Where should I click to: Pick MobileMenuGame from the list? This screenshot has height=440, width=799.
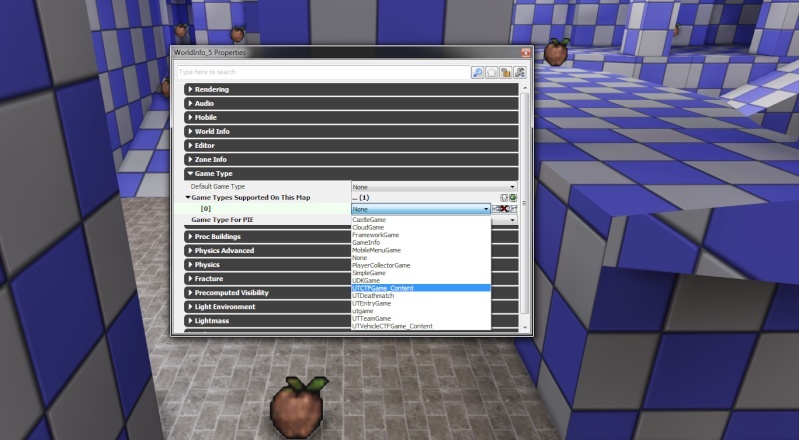coord(421,250)
